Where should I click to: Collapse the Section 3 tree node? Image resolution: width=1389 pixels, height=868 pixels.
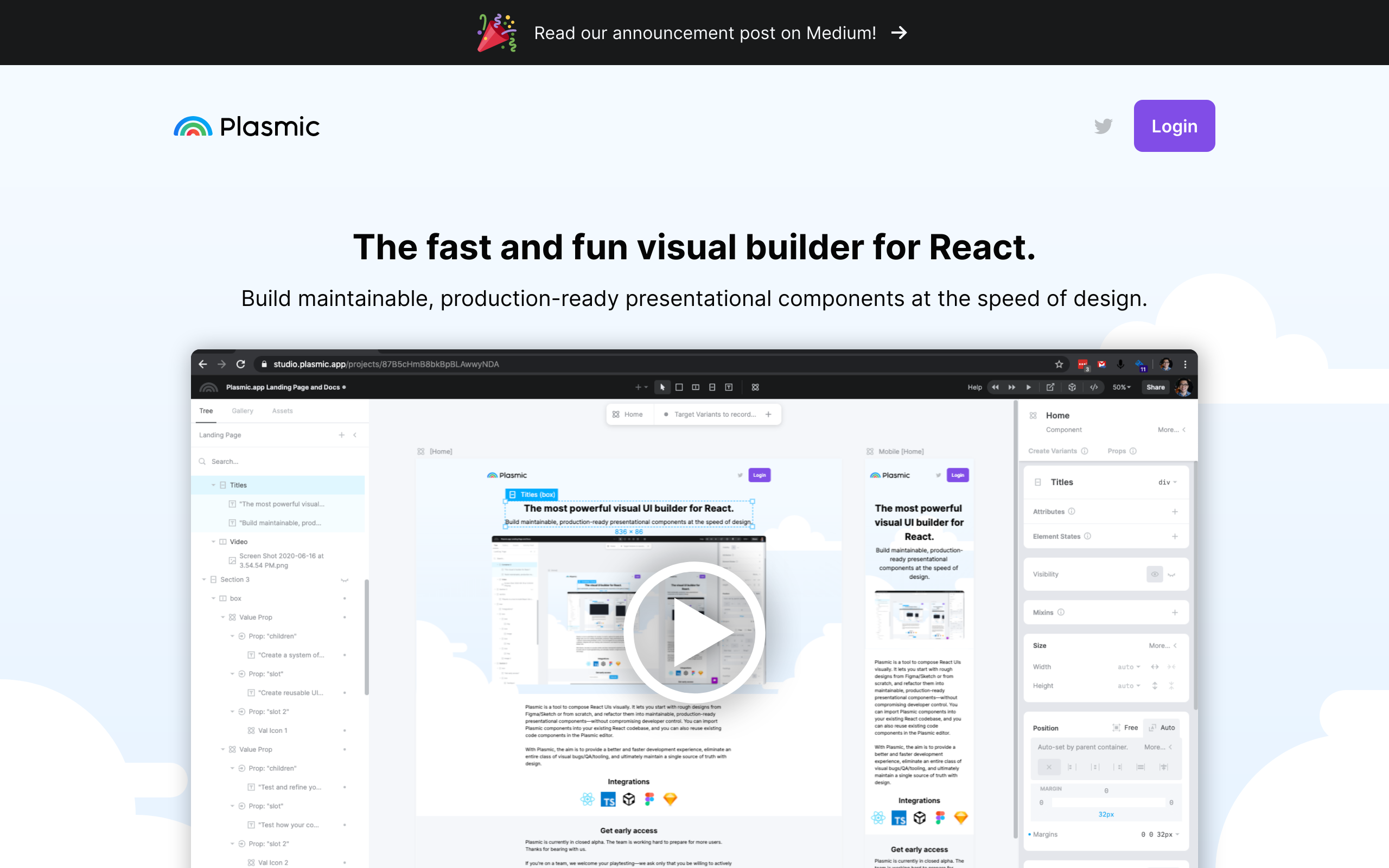tap(204, 580)
